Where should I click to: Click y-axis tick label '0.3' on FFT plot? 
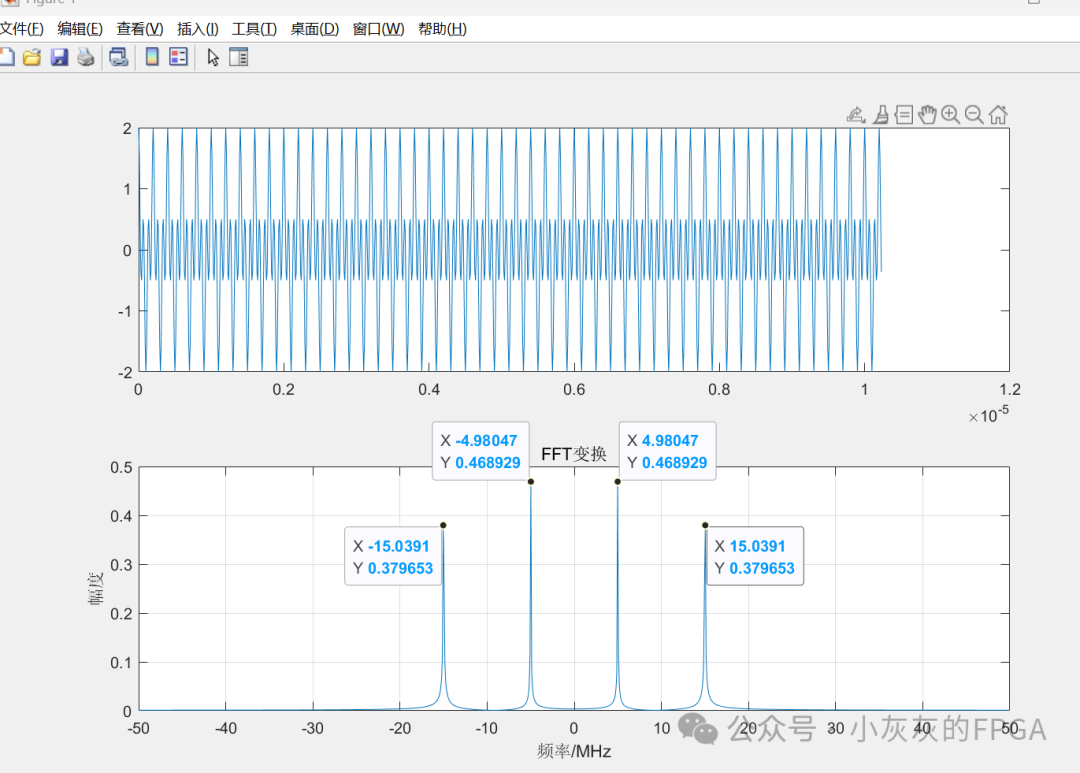click(121, 565)
